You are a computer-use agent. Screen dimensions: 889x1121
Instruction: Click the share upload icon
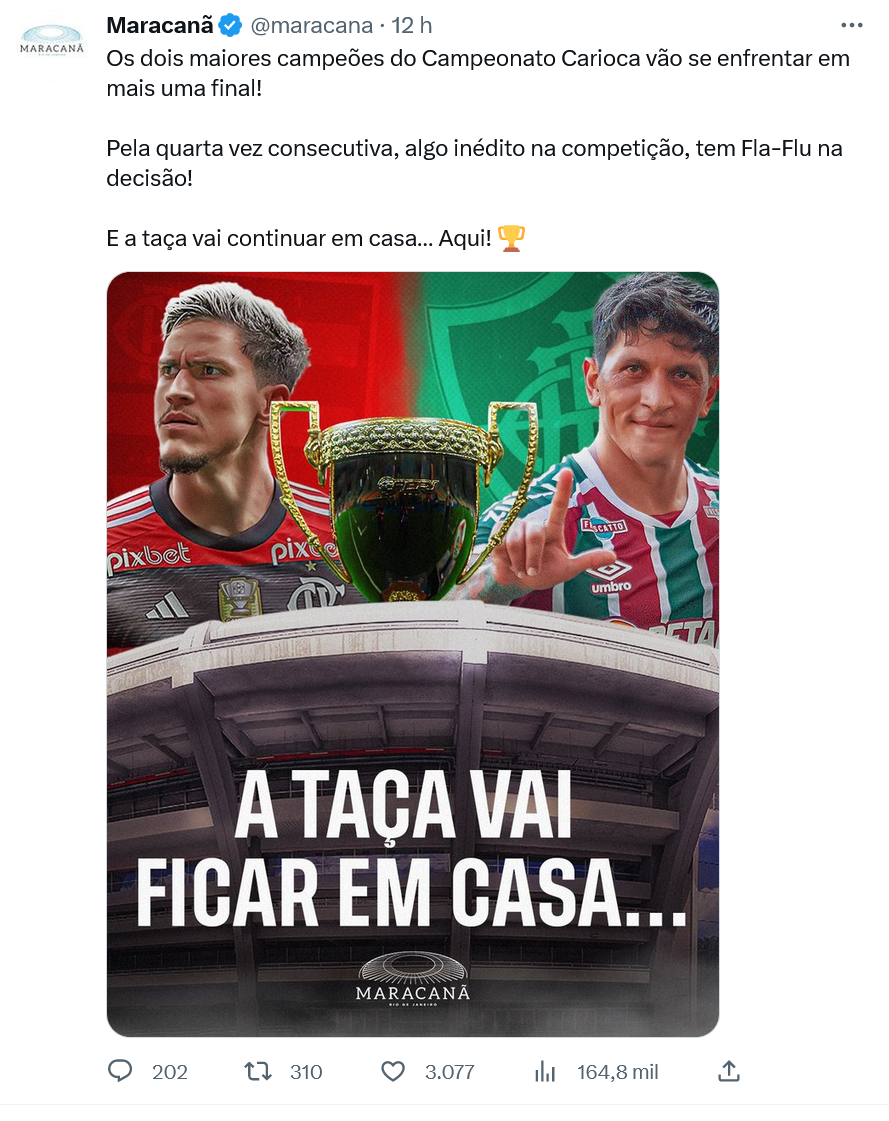728,1070
